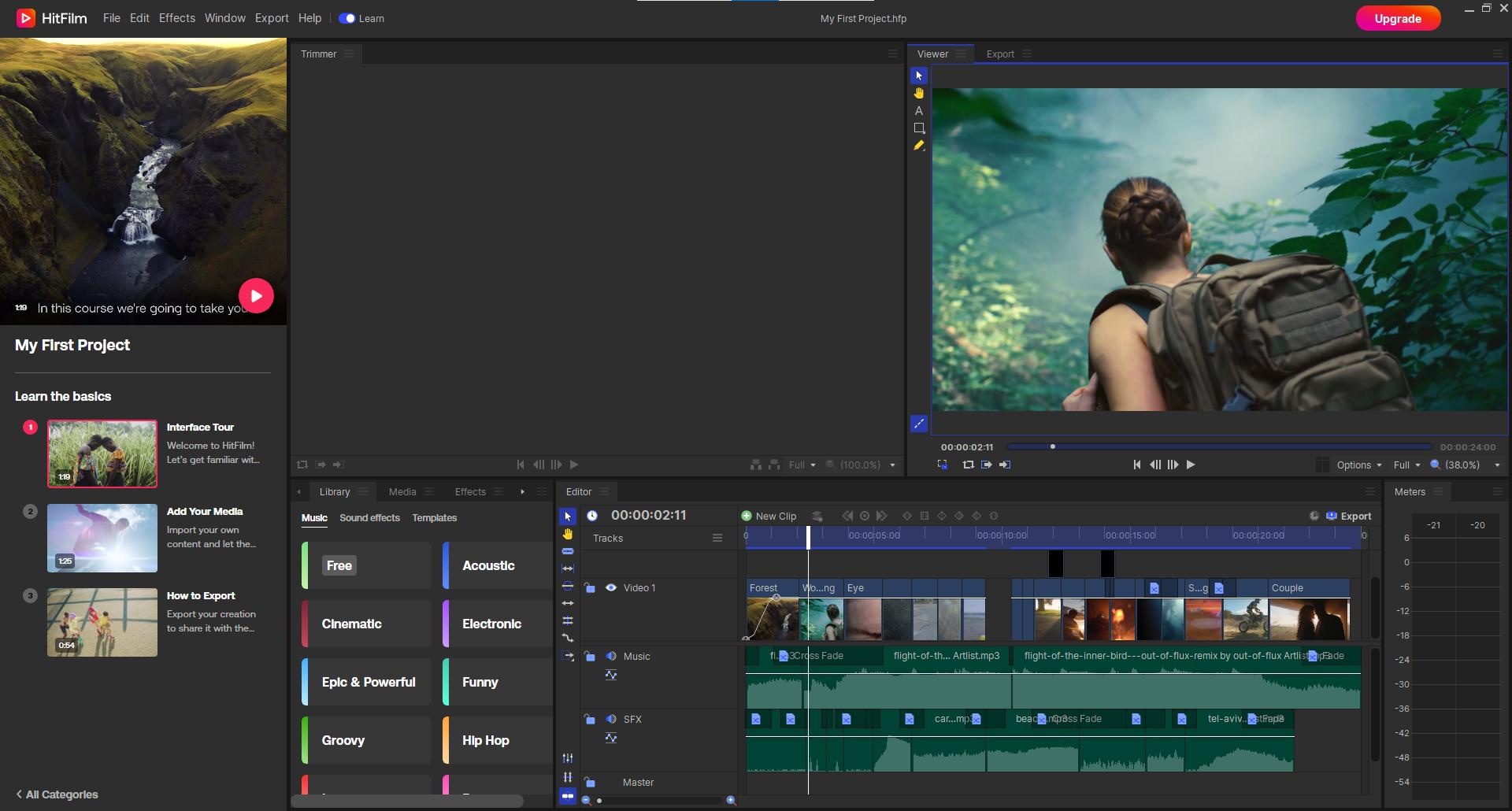Open the Effects menu

(x=176, y=18)
